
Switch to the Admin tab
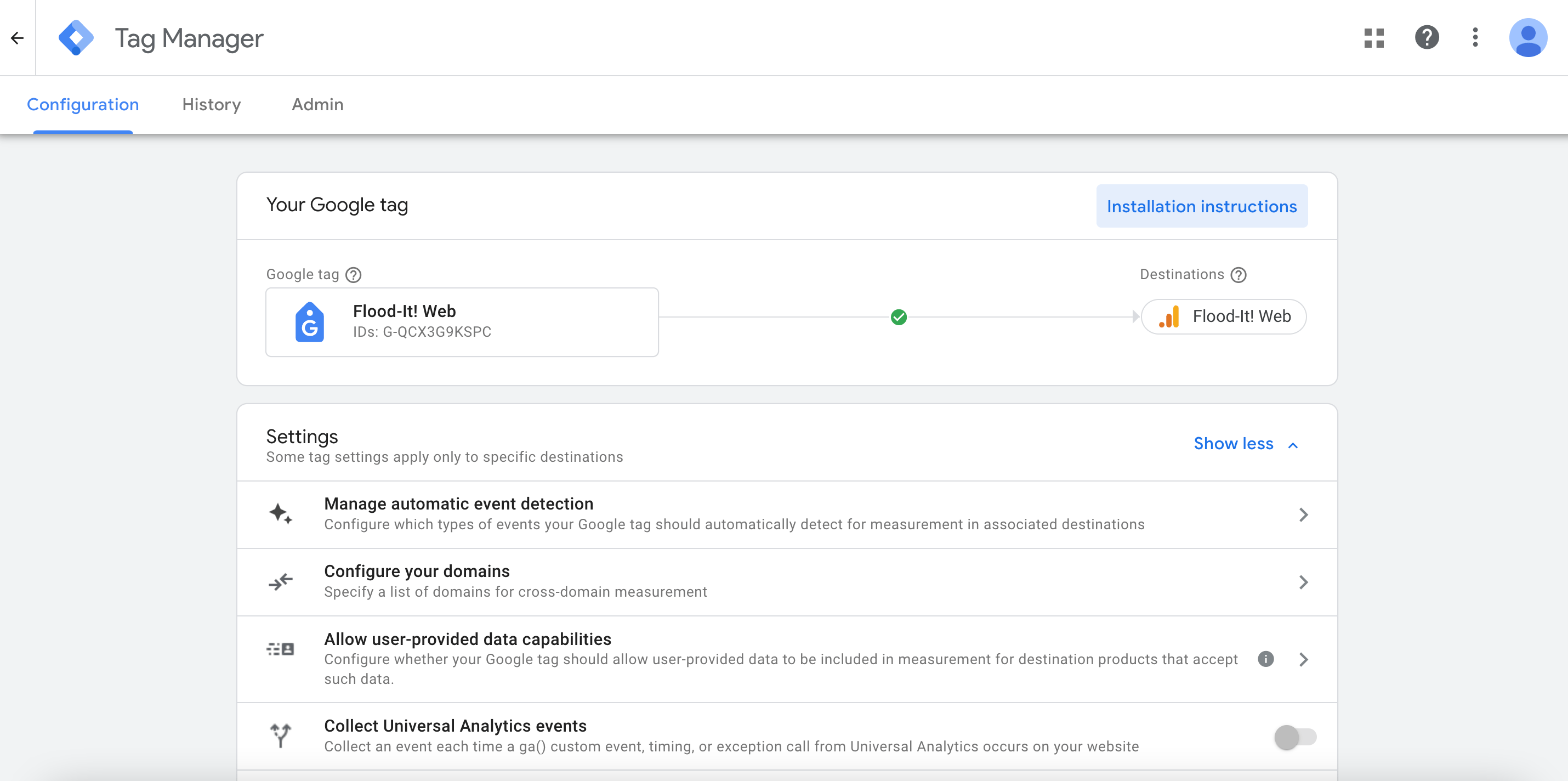pos(317,105)
